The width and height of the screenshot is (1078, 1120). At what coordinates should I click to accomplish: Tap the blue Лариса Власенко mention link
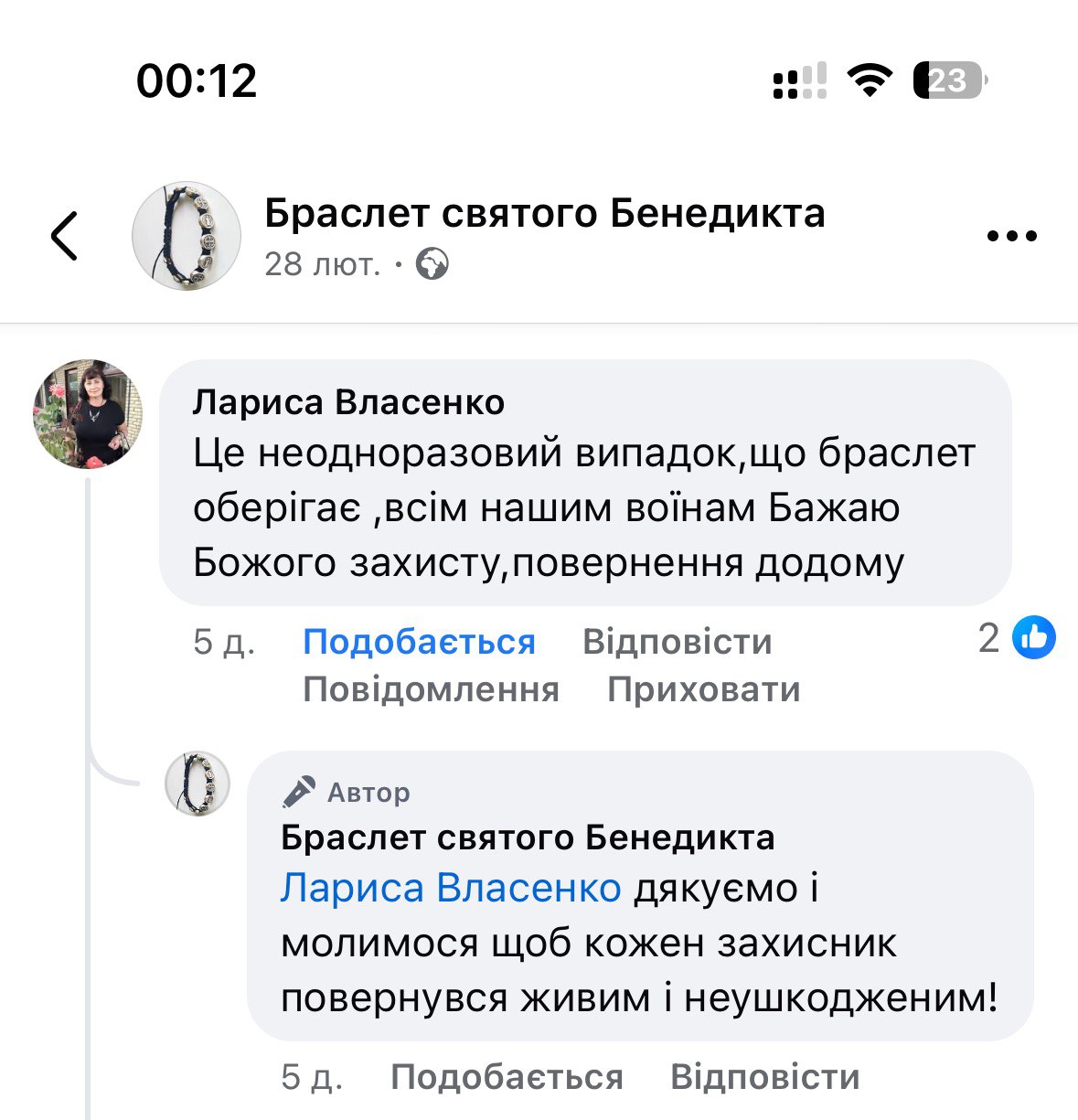[451, 889]
